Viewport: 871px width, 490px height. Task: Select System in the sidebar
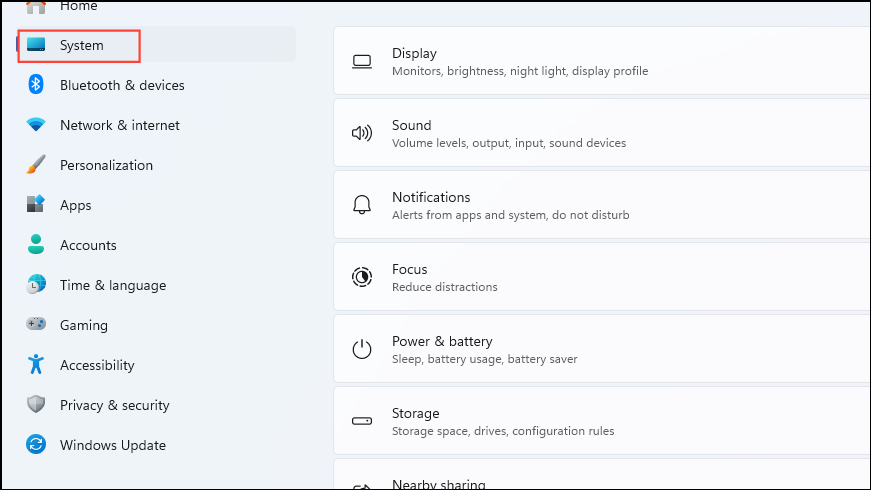82,45
